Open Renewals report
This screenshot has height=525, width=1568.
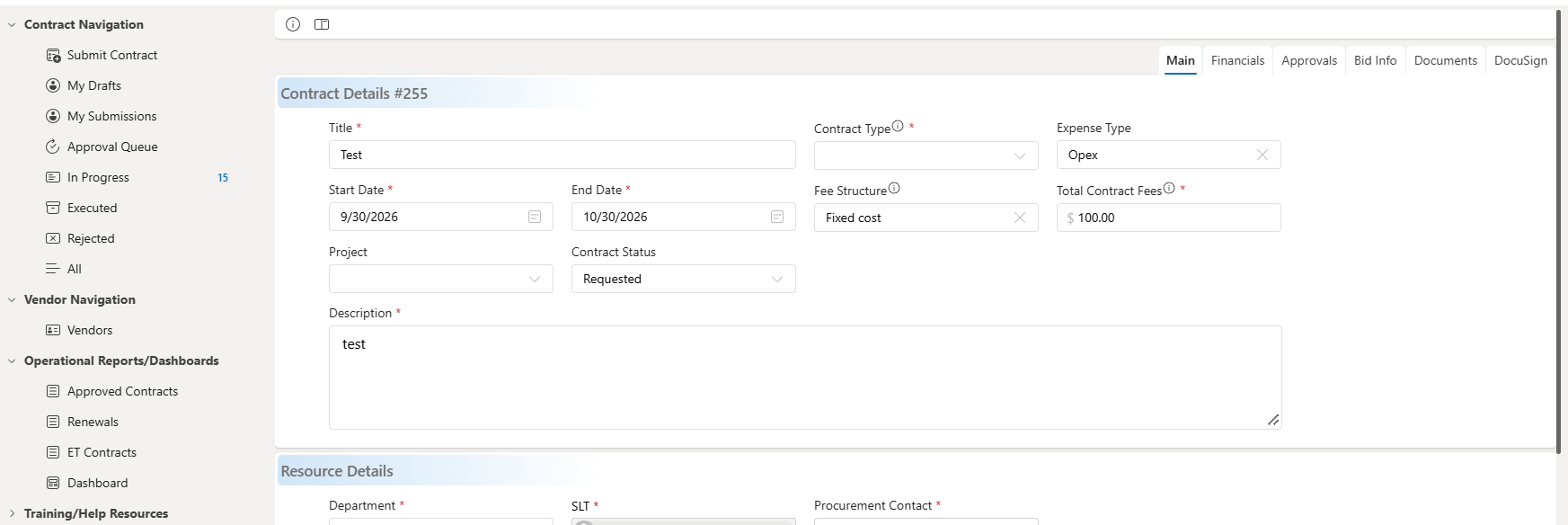point(93,422)
